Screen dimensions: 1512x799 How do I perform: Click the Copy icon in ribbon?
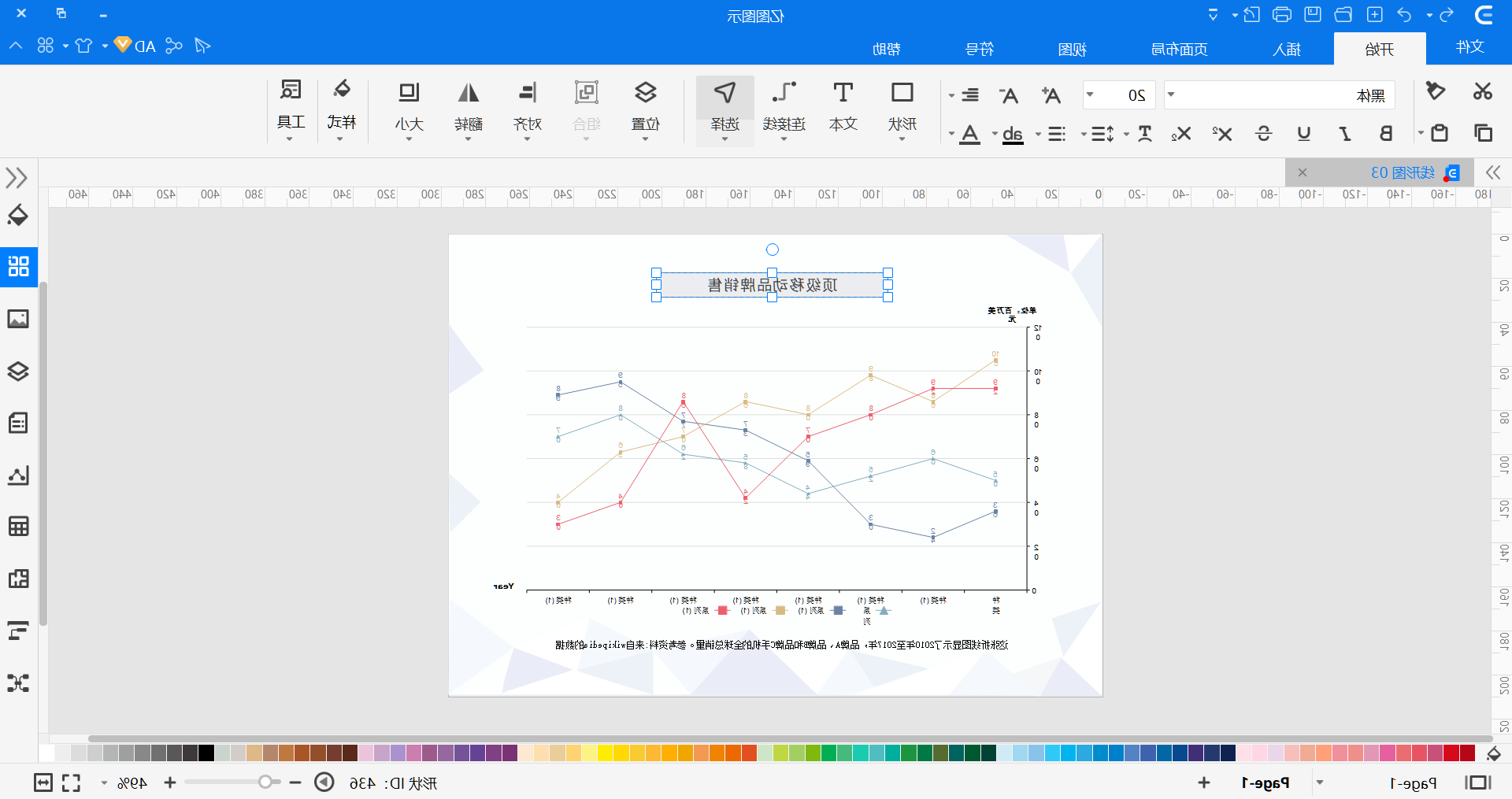pos(1483,133)
